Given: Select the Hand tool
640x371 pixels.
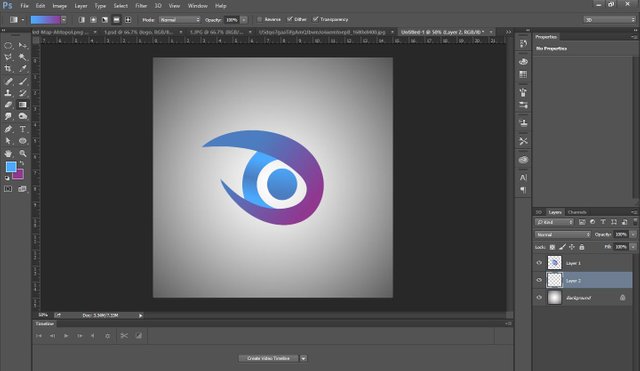Looking at the screenshot, I should pos(8,153).
